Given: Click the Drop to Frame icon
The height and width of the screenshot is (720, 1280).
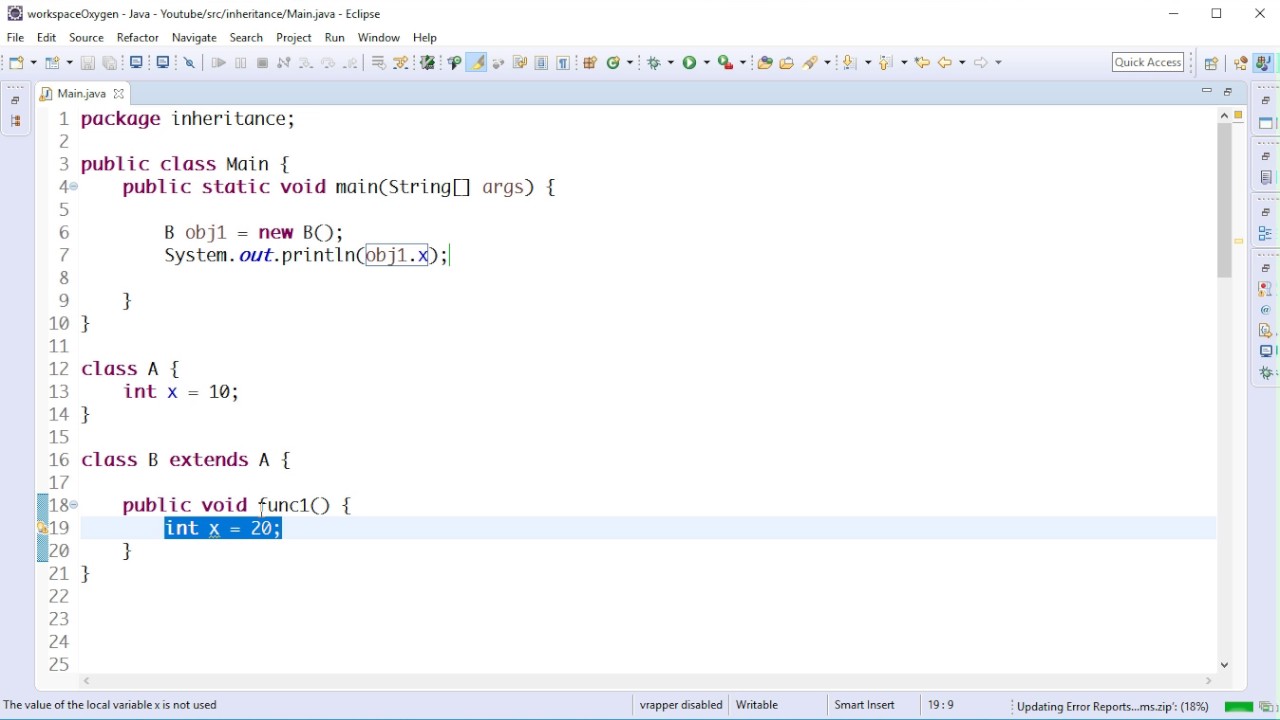Looking at the screenshot, I should tap(379, 62).
